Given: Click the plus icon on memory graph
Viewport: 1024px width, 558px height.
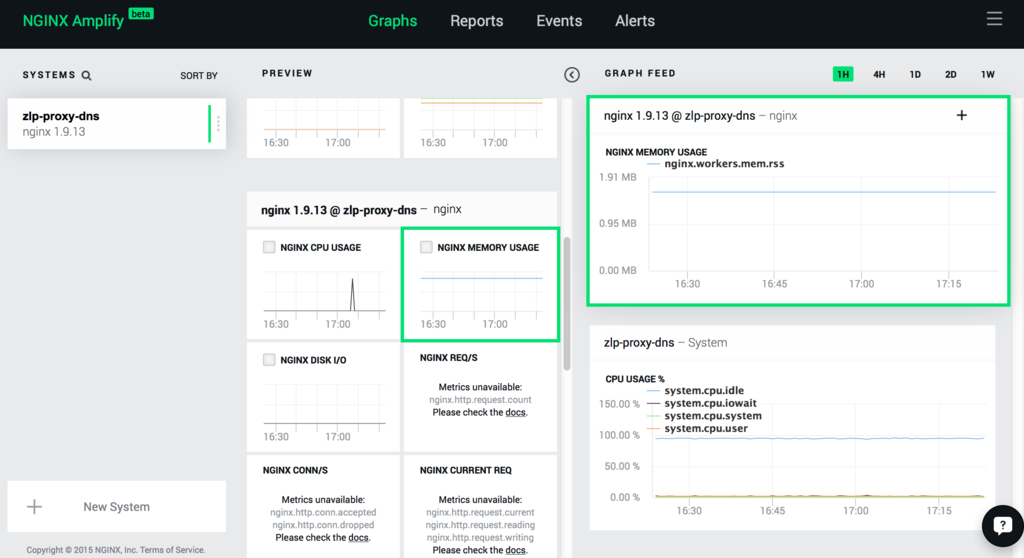Looking at the screenshot, I should [961, 116].
